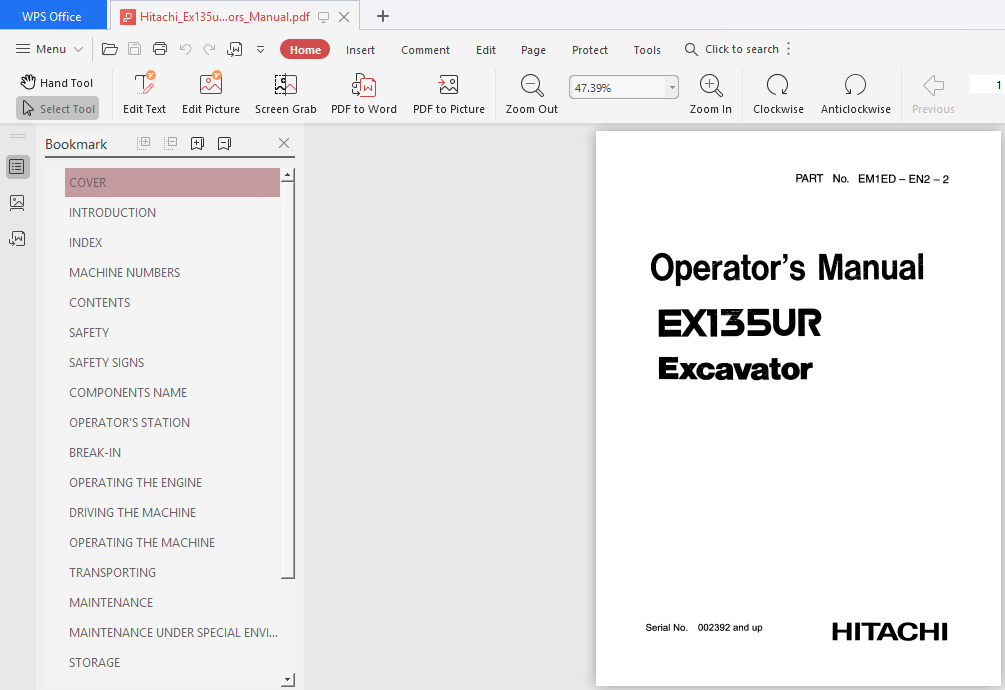
Task: Click the Undo arrow icon
Action: [x=185, y=49]
